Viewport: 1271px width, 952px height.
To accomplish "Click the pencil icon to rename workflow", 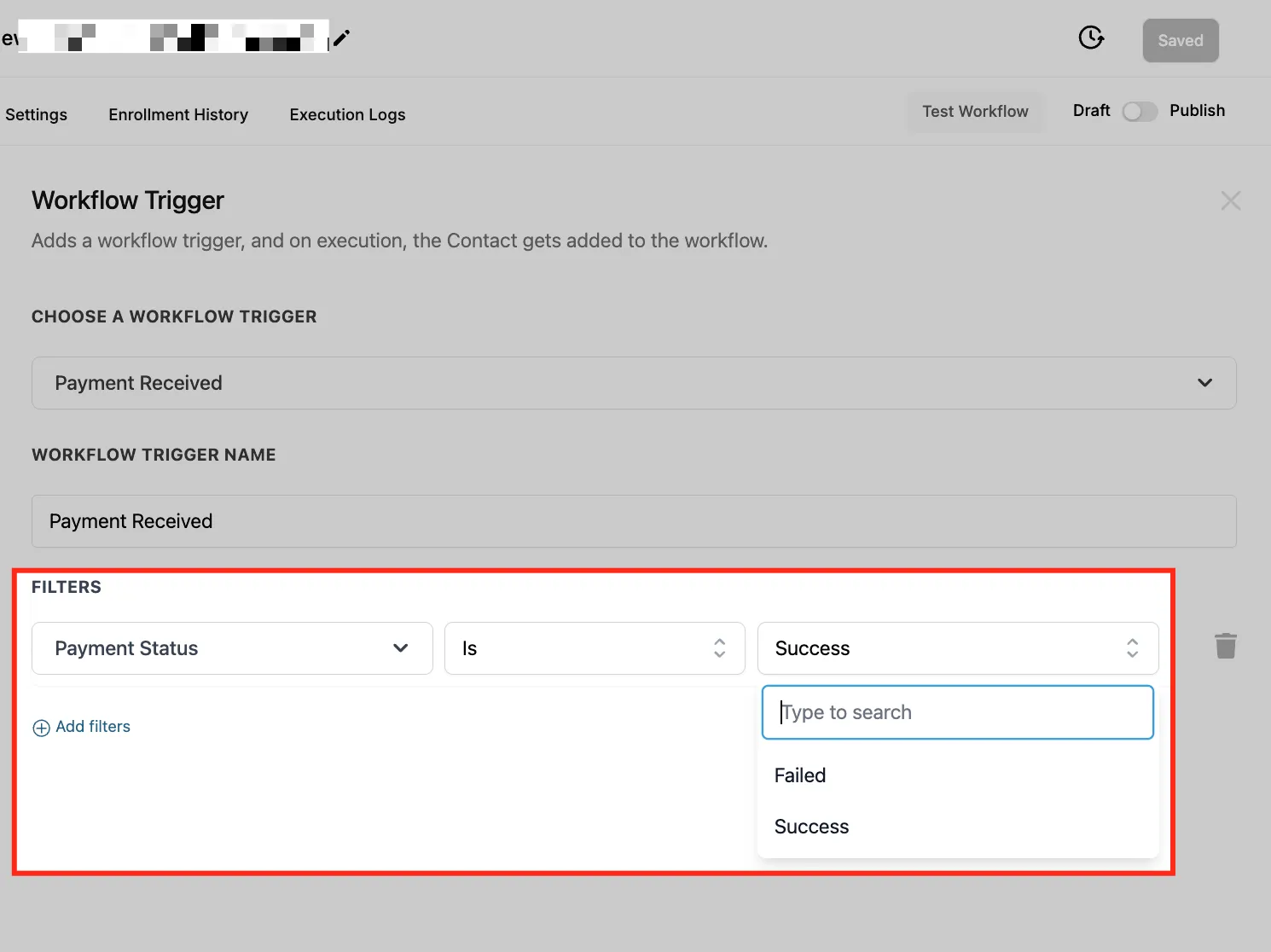I will point(341,38).
